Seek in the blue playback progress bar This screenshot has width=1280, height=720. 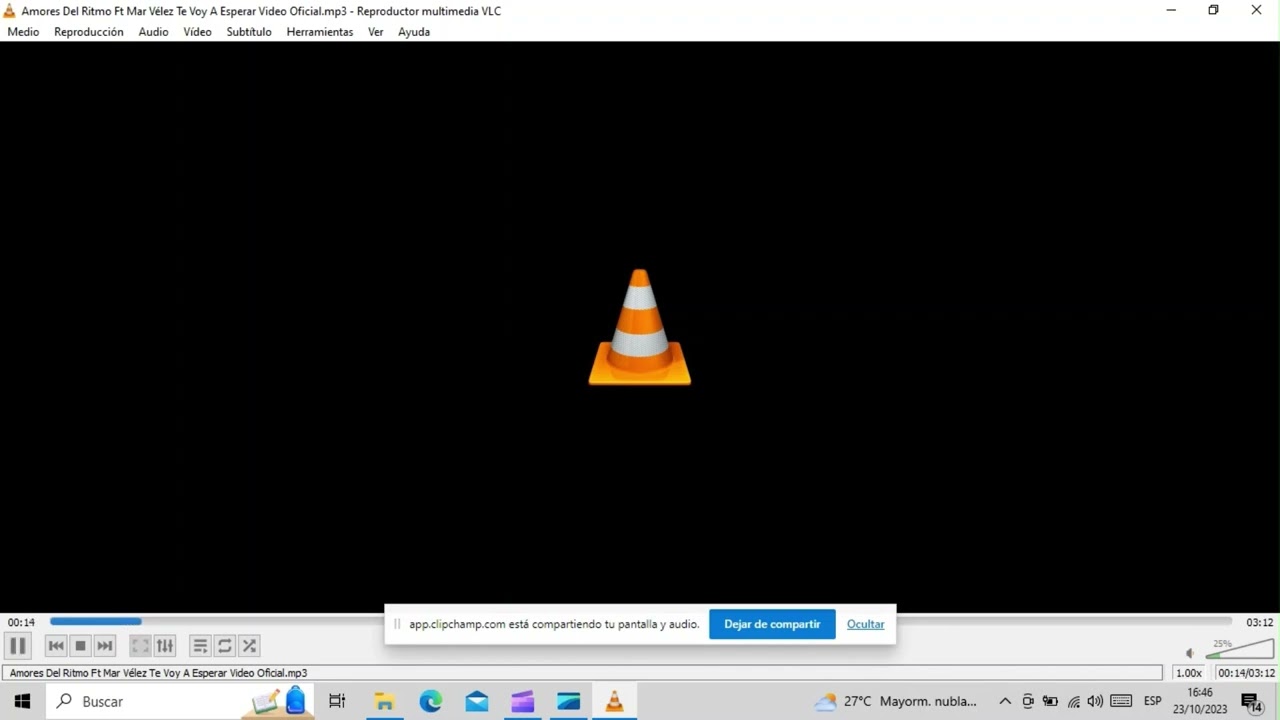pos(640,622)
